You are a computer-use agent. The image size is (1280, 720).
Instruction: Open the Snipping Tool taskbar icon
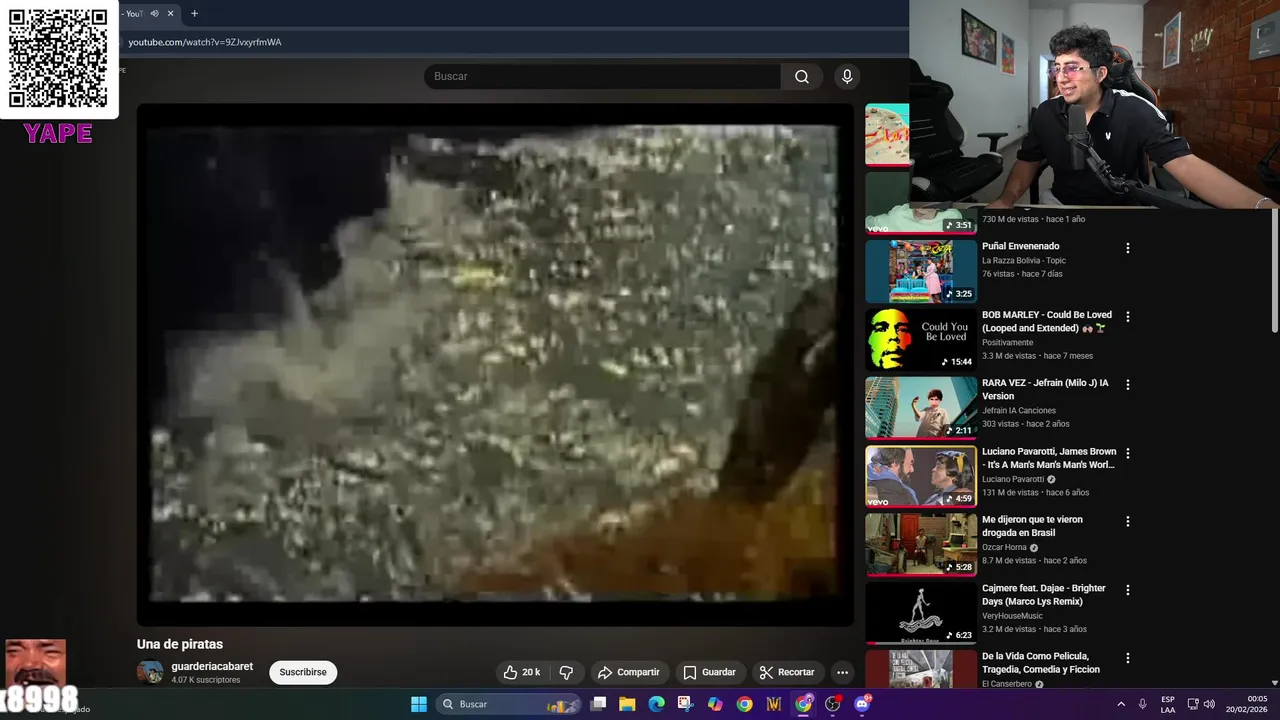pyautogui.click(x=685, y=704)
